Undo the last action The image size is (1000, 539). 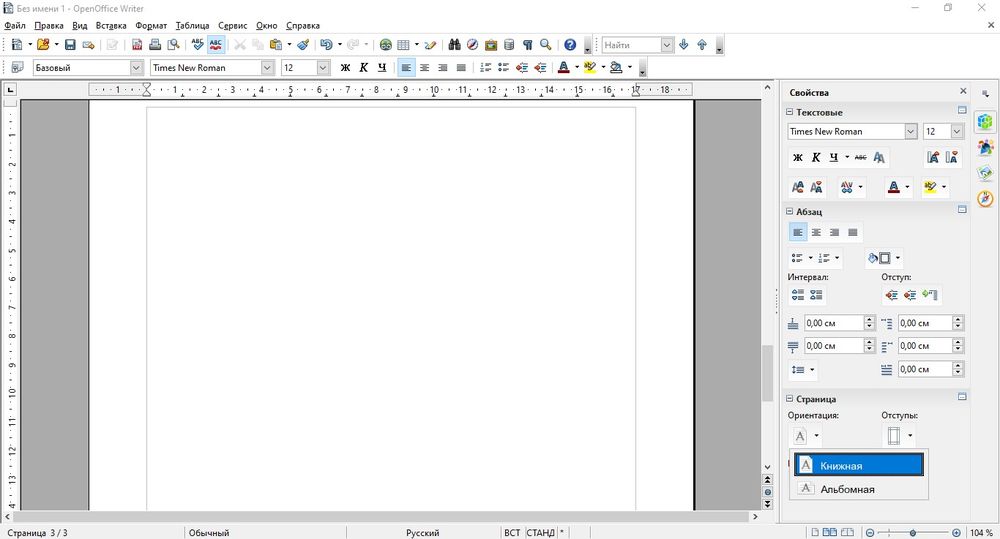click(x=326, y=45)
